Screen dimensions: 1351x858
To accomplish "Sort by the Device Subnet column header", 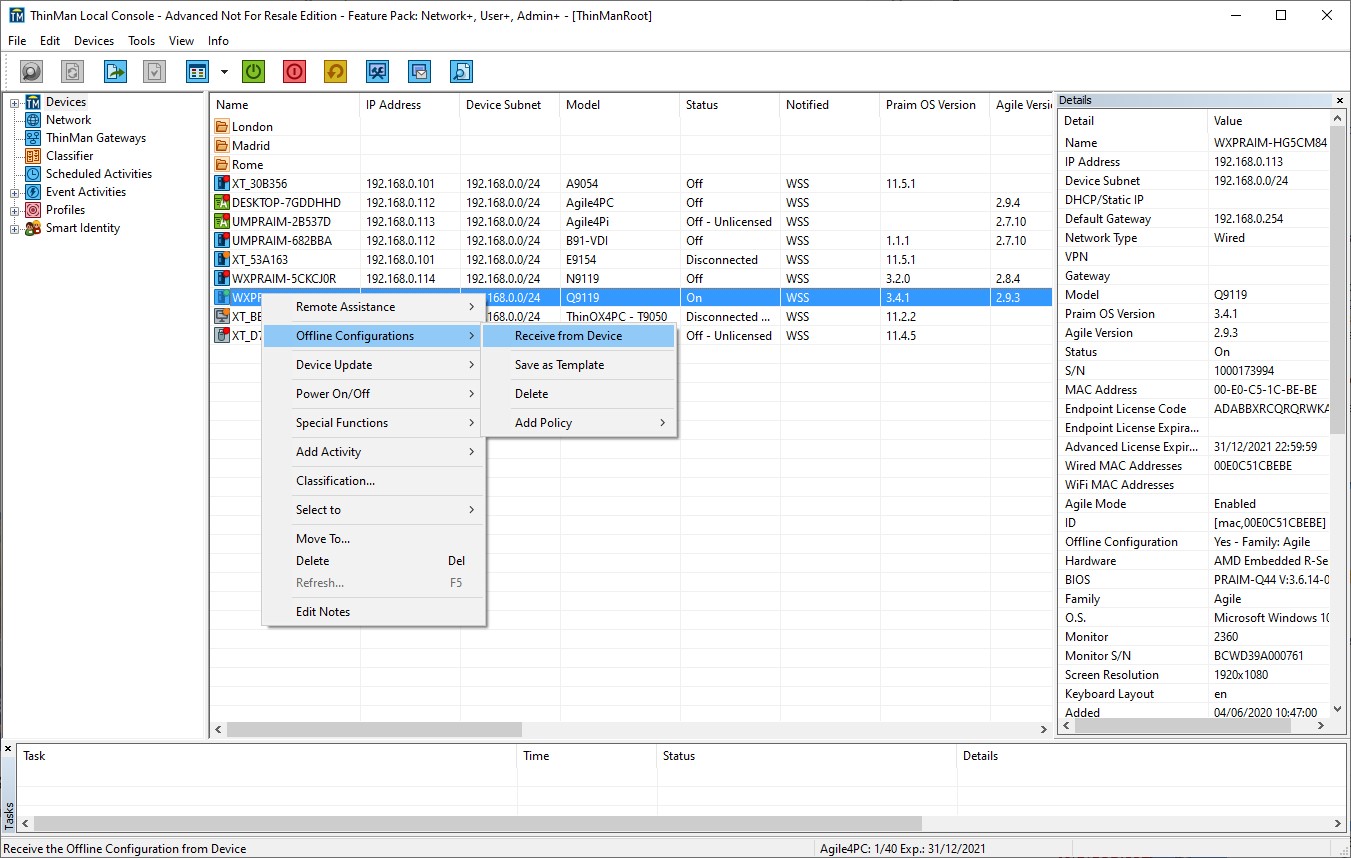I will pyautogui.click(x=510, y=105).
